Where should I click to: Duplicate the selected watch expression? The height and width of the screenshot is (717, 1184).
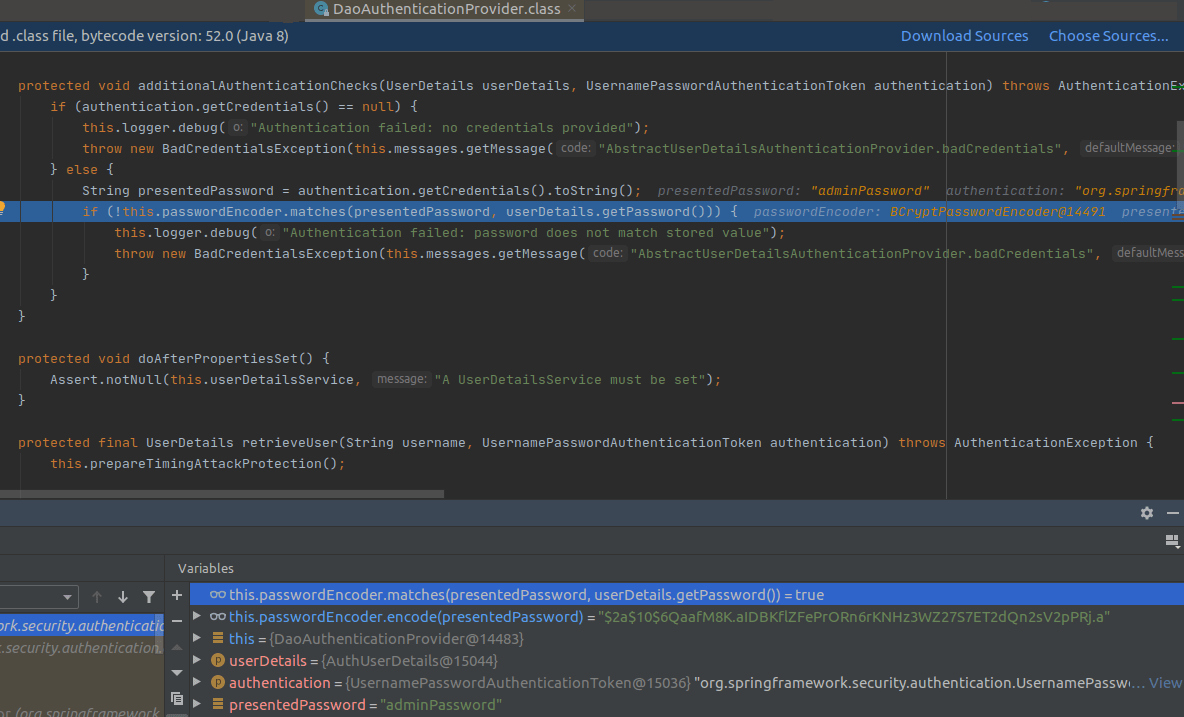pyautogui.click(x=177, y=699)
